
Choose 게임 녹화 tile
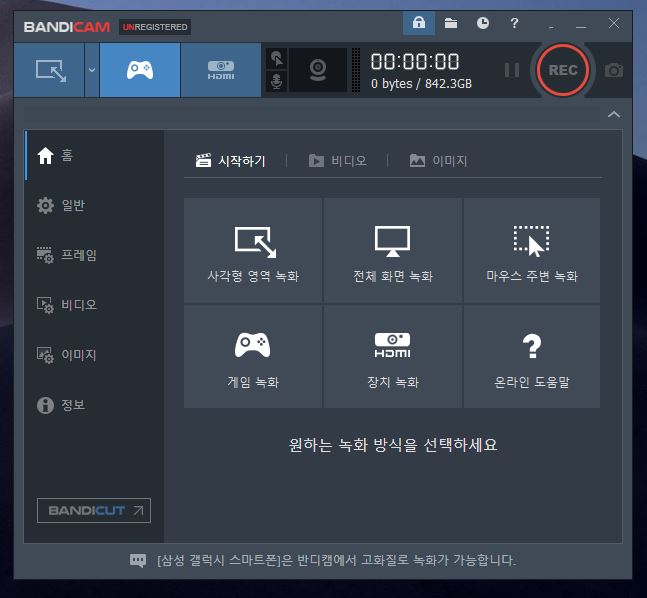point(253,357)
